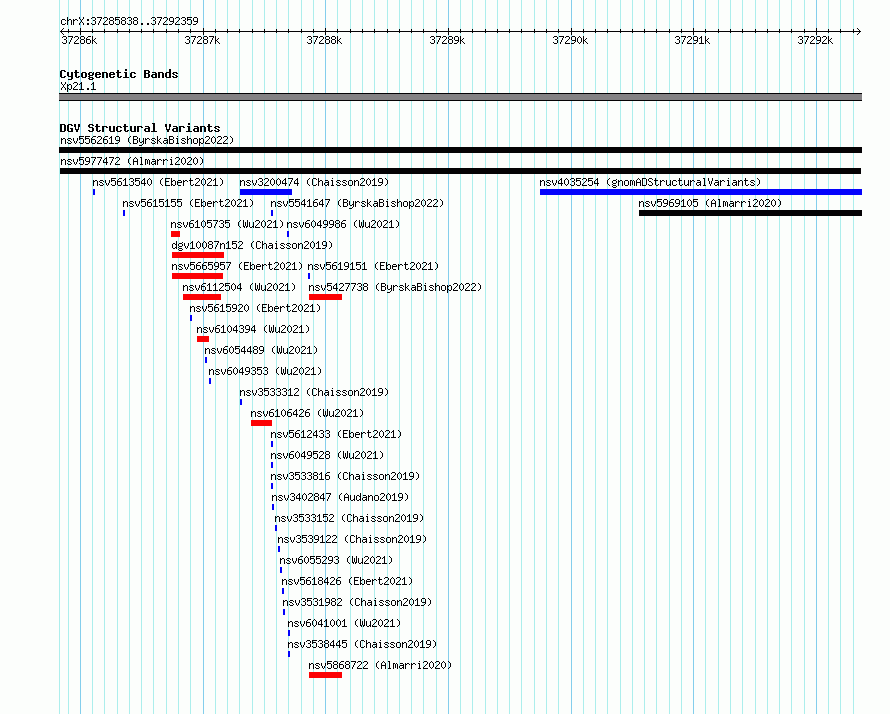Select the Xp21.1 band label
Image resolution: width=890 pixels, height=714 pixels.
[78, 86]
